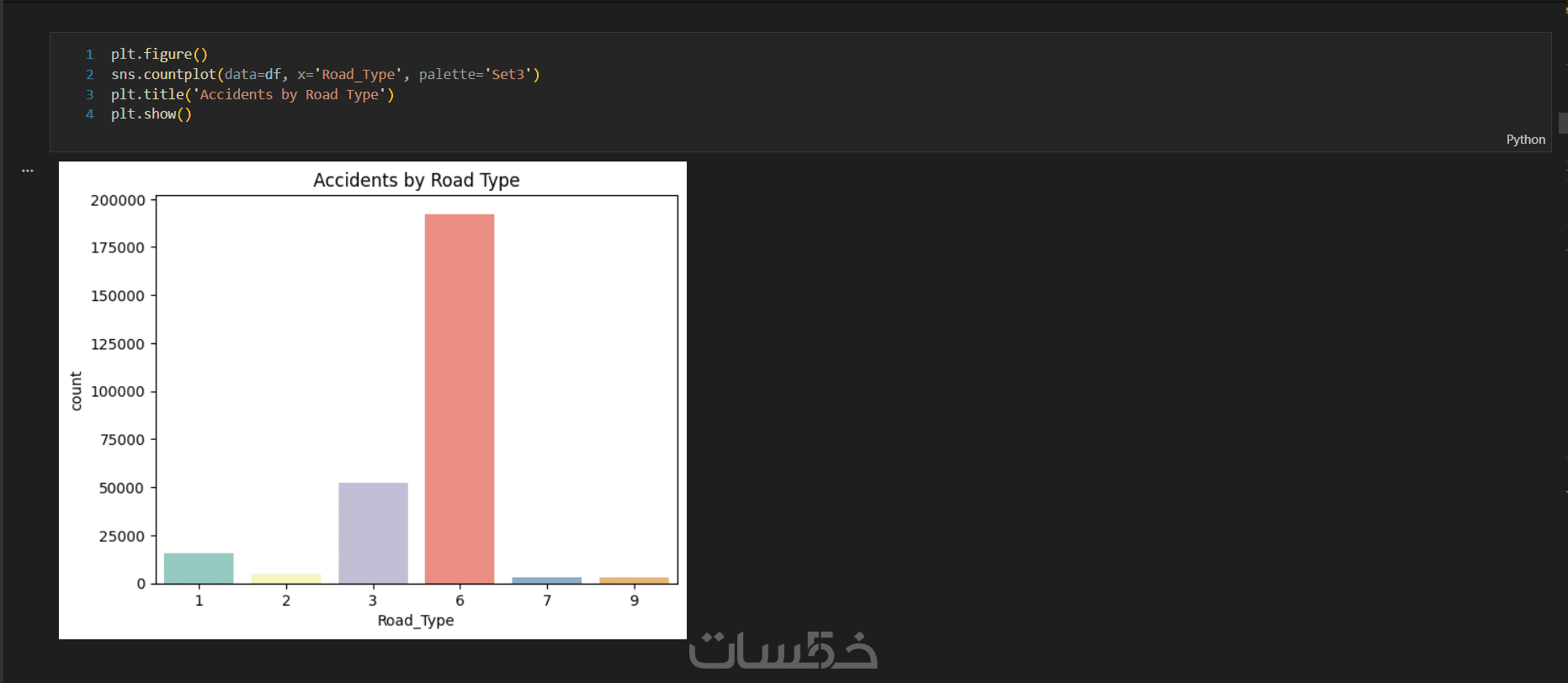
Task: Select the pale yellow bar for road type 2
Action: click(x=286, y=579)
